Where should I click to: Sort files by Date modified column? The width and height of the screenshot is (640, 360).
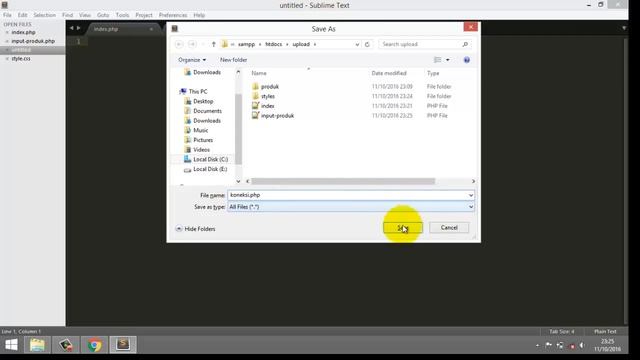[x=389, y=73]
